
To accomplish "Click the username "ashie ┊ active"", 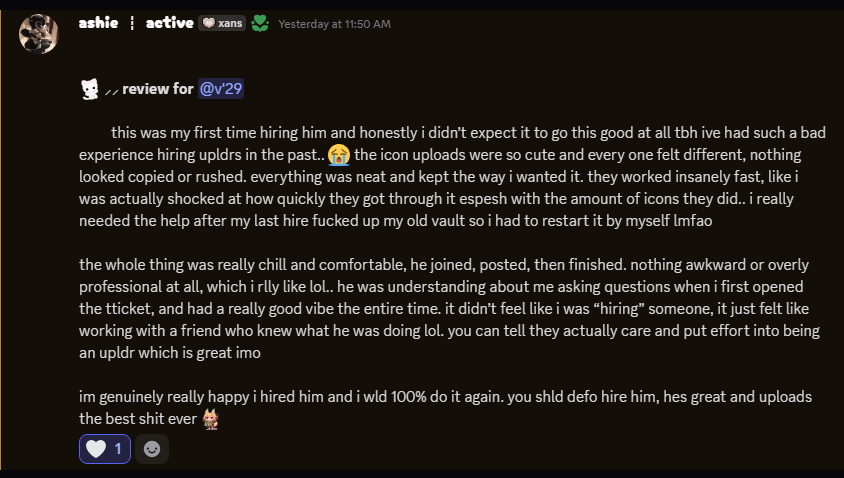I will coord(136,22).
